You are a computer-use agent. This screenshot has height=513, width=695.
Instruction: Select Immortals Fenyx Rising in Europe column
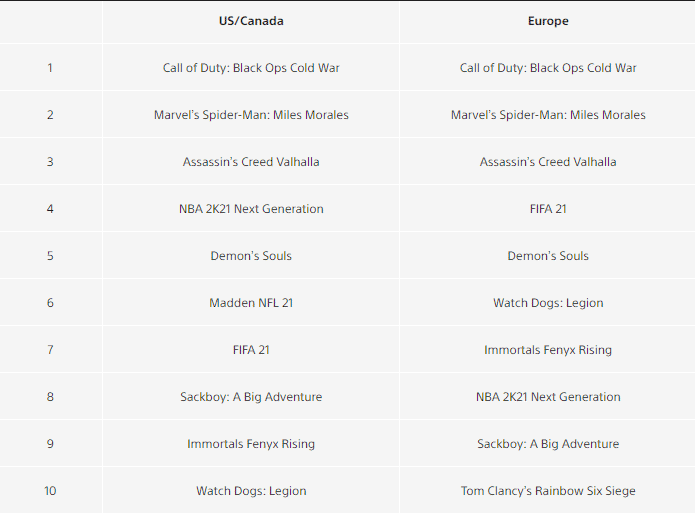(x=548, y=350)
